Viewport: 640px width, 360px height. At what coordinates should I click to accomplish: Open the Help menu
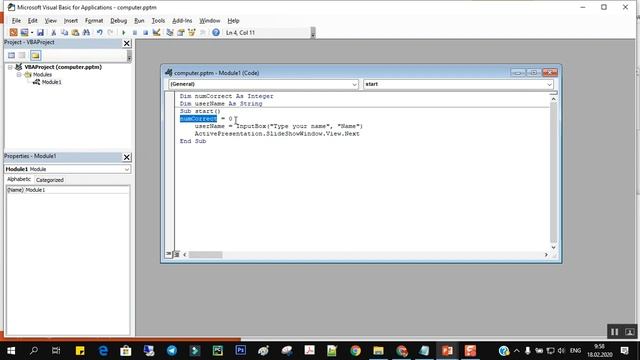click(x=233, y=20)
